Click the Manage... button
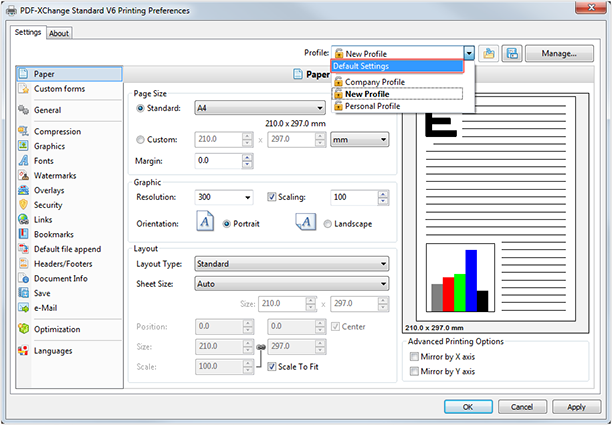The width and height of the screenshot is (612, 425). coord(559,53)
